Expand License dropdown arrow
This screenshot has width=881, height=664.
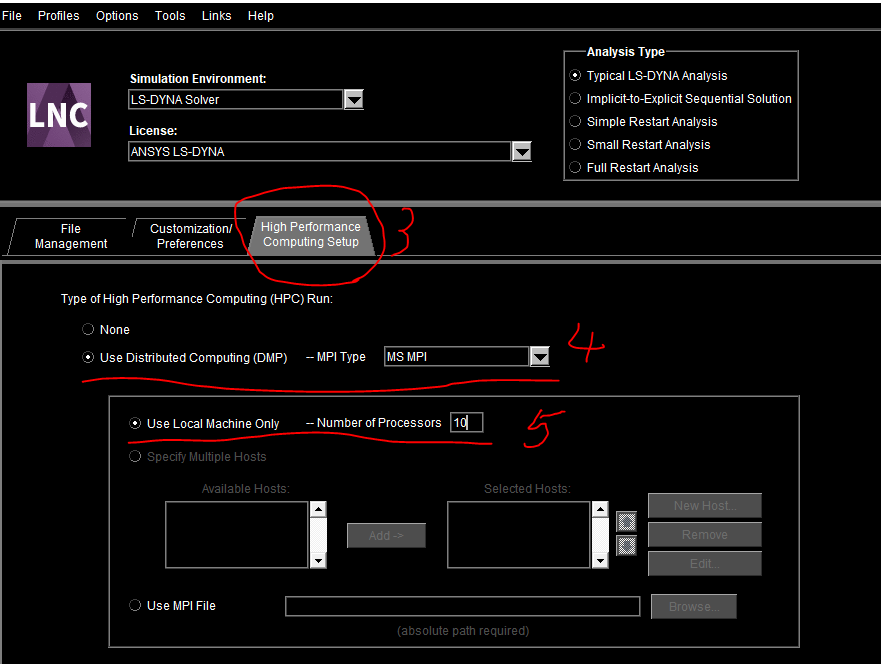coord(522,152)
